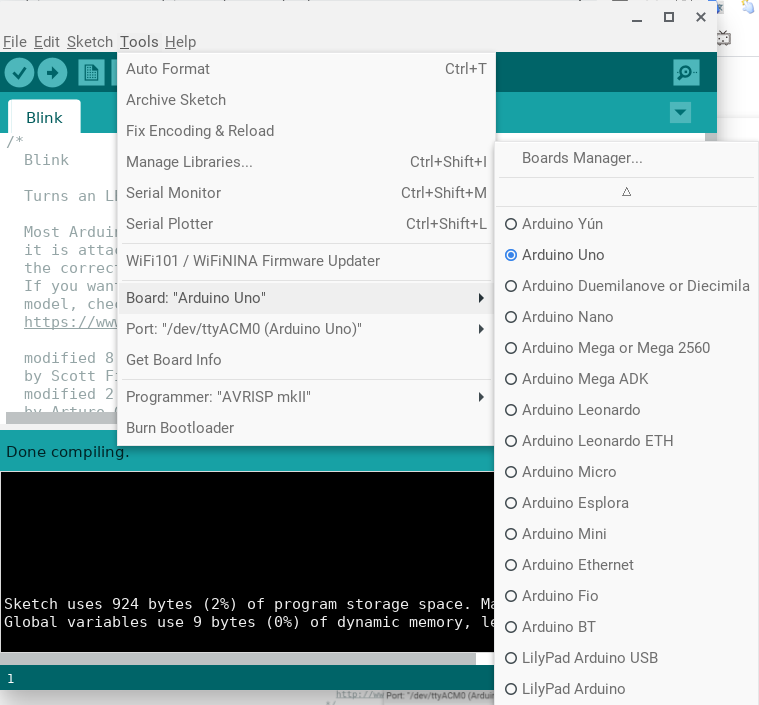Open the File menu
This screenshot has width=759, height=705.
point(15,42)
